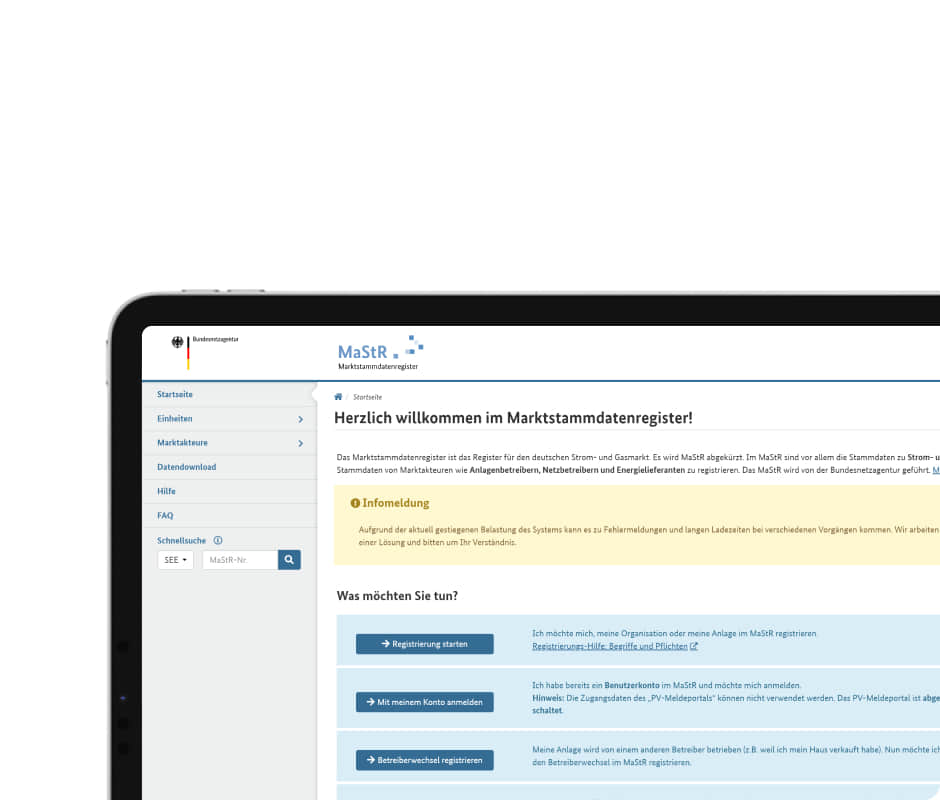Click the Bundesnetzagentur eagle logo

coord(180,343)
